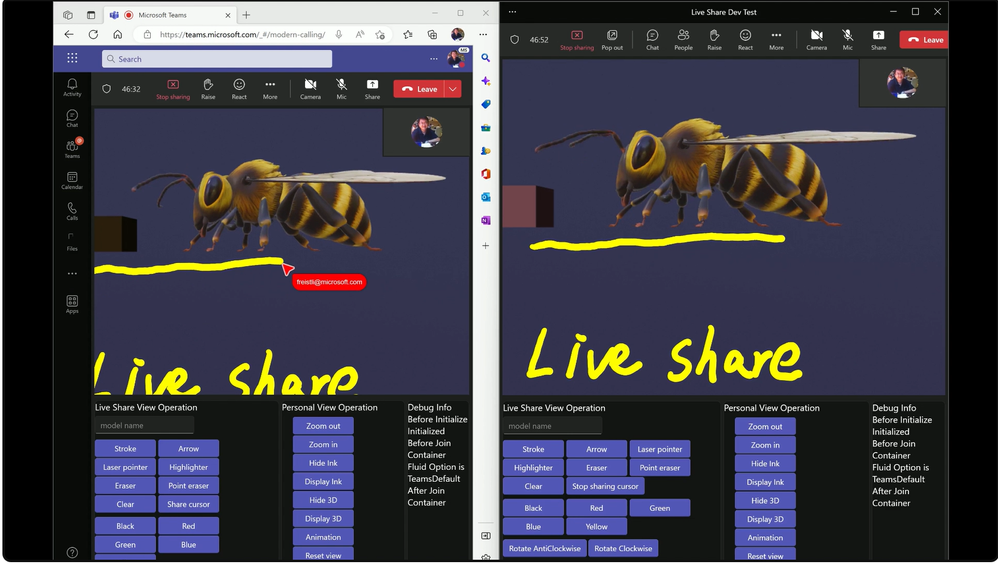
Task: Open Calls in Teams left sidebar
Action: [x=72, y=211]
